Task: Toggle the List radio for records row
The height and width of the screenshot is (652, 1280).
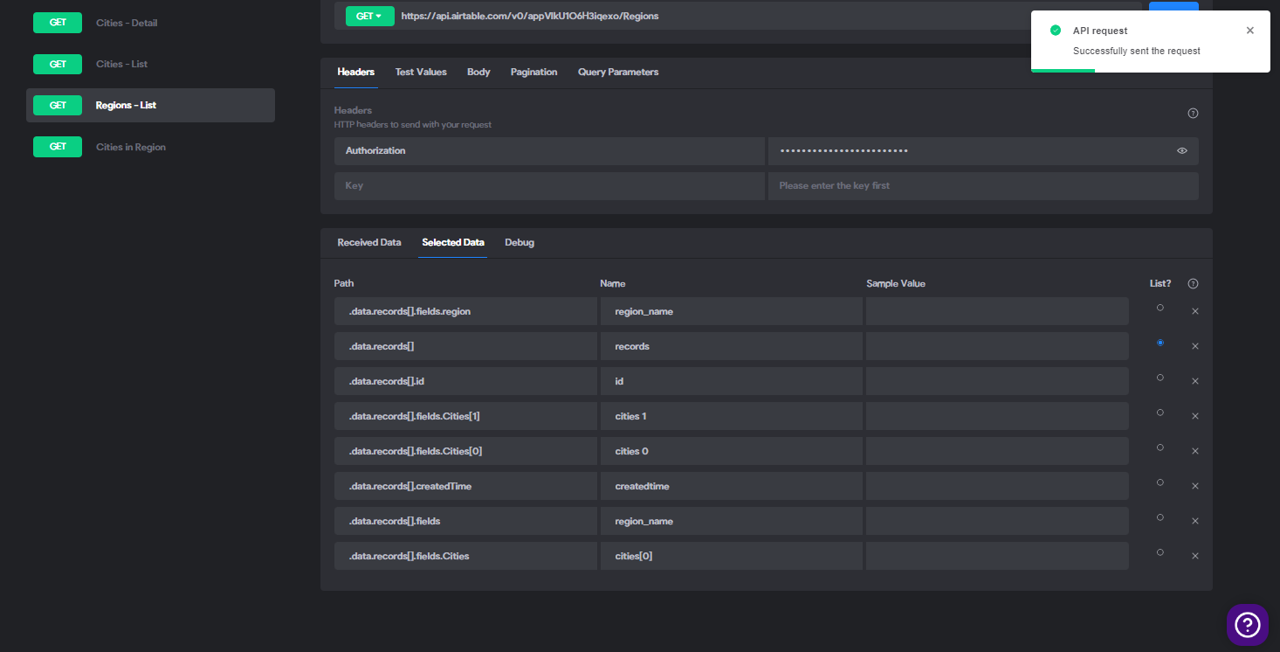Action: click(1160, 343)
